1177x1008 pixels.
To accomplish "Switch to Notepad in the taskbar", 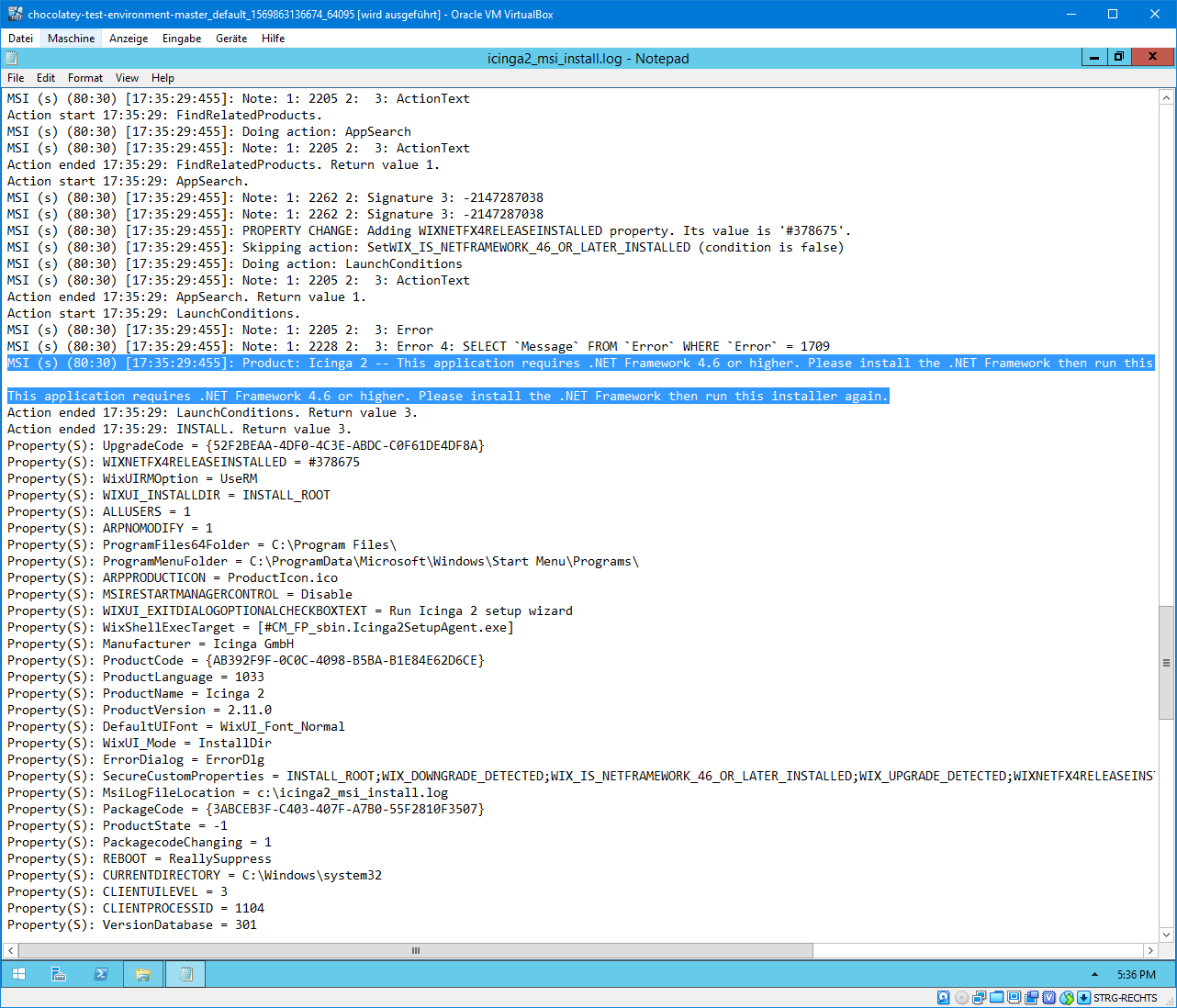I will [x=185, y=974].
